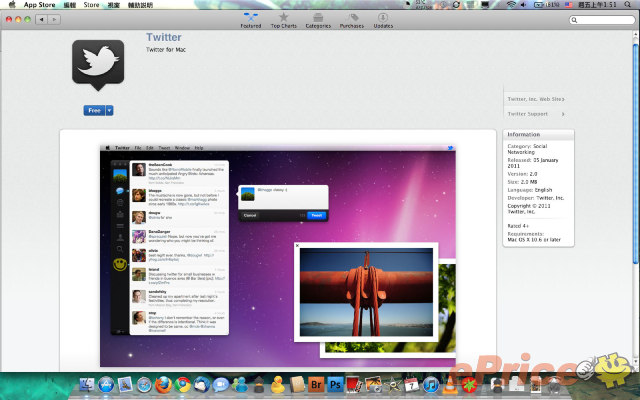Open Adobe Bridge from the Dock

[316, 384]
